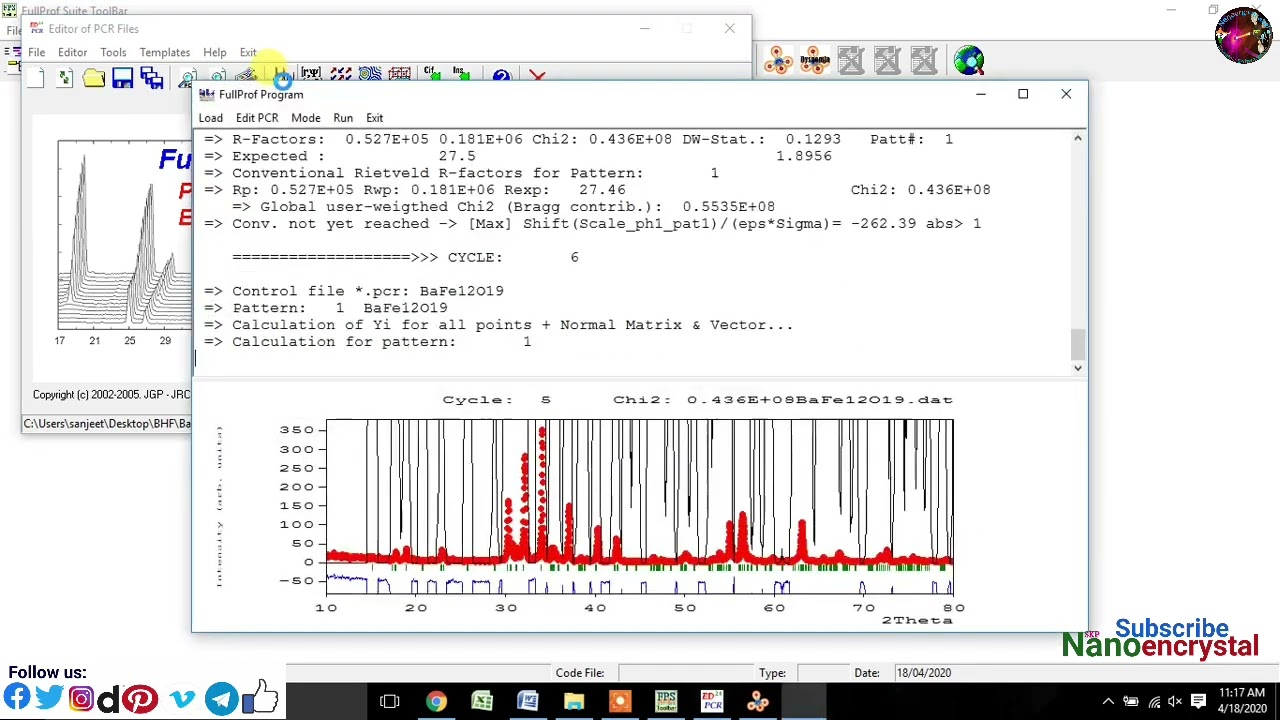Image resolution: width=1280 pixels, height=720 pixels.
Task: Click the red dotted pattern toolbar icon
Action: 341,75
